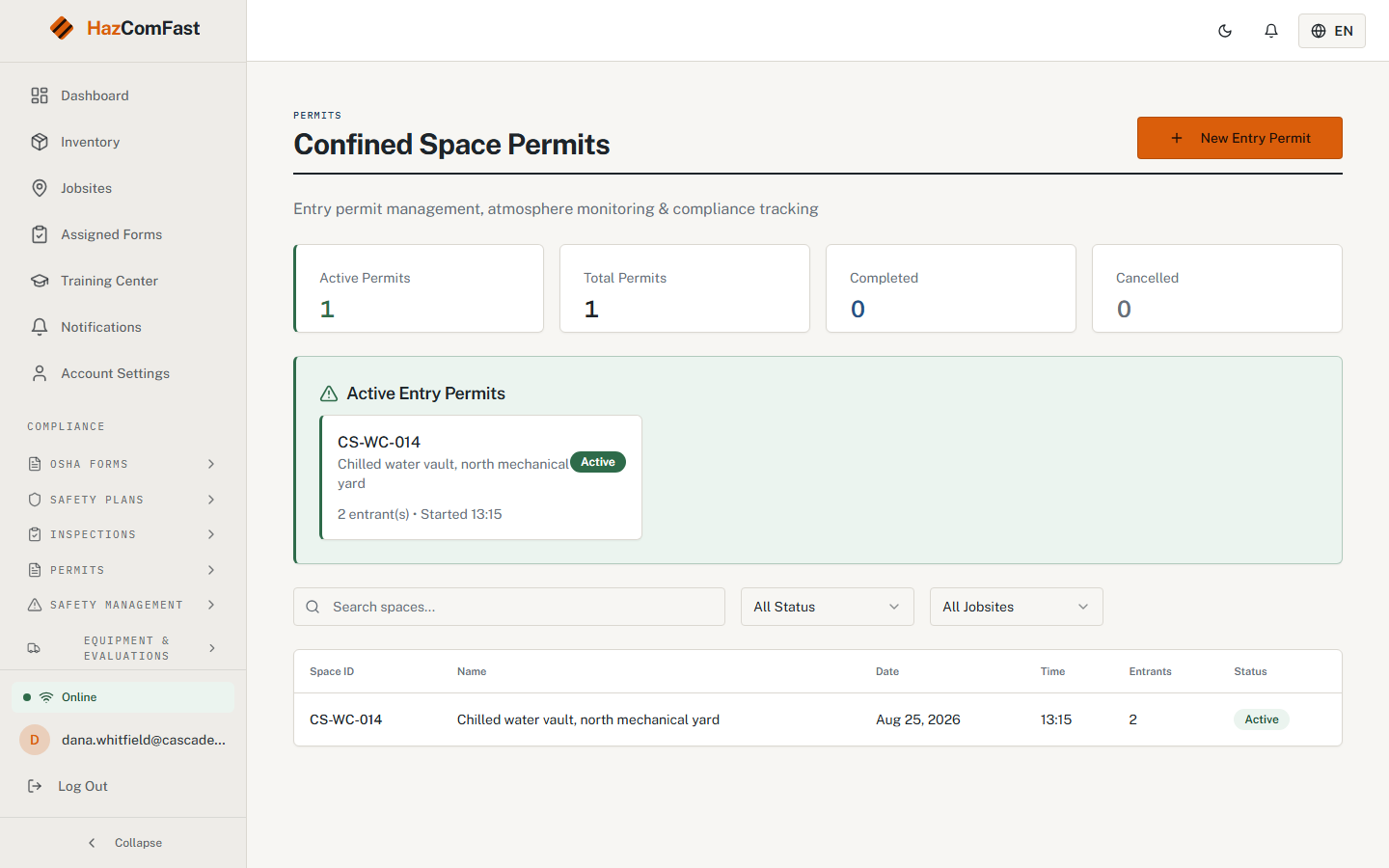
Task: Open Assigned Forms page
Action: 123,234
